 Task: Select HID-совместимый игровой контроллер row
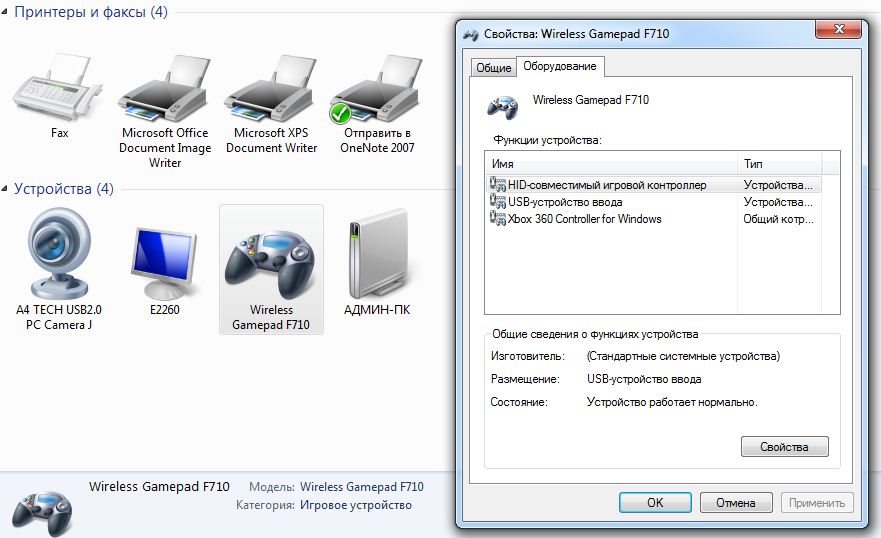[607, 185]
